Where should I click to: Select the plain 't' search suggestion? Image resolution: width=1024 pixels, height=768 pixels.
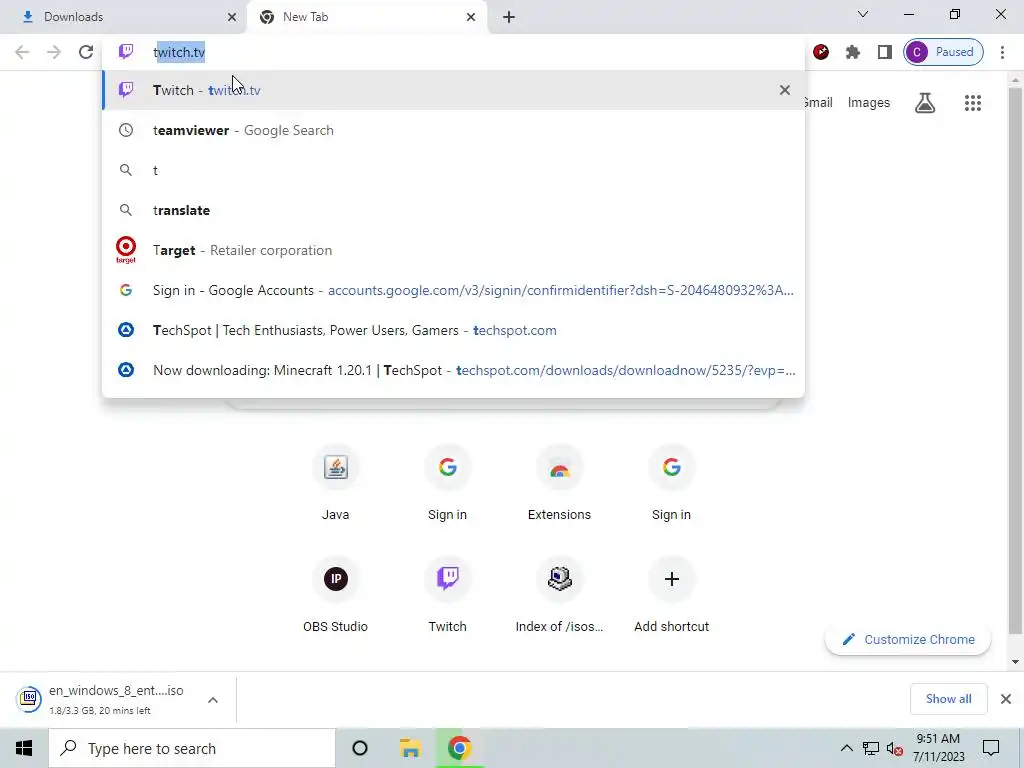click(453, 170)
